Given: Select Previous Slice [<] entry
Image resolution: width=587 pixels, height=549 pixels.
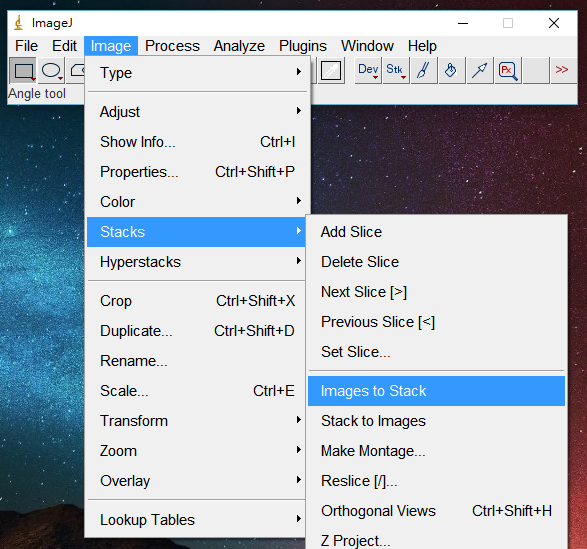Looking at the screenshot, I should tap(437, 322).
